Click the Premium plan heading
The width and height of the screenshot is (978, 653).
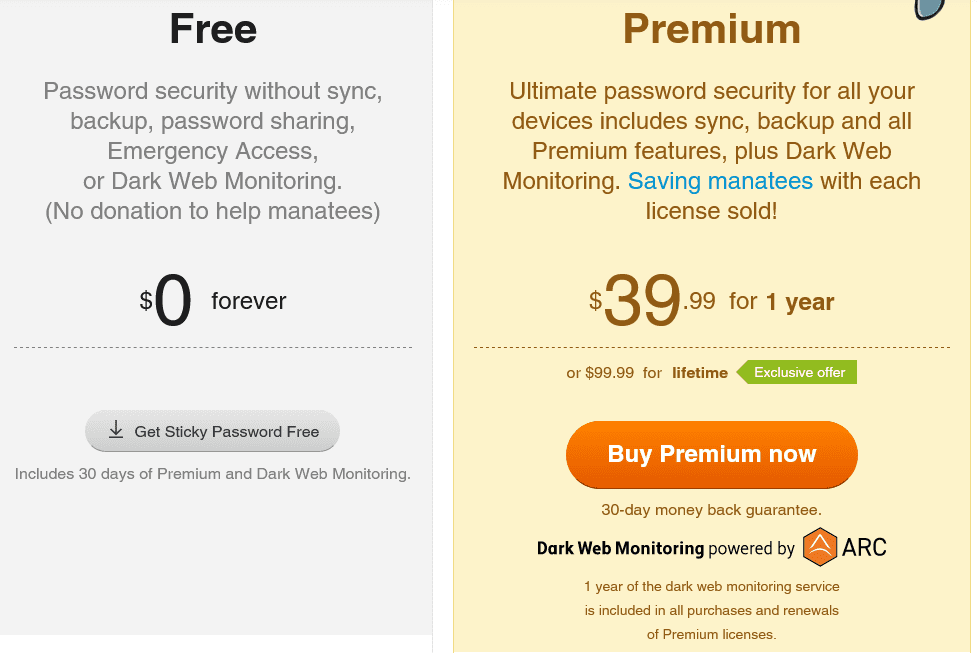[x=712, y=29]
